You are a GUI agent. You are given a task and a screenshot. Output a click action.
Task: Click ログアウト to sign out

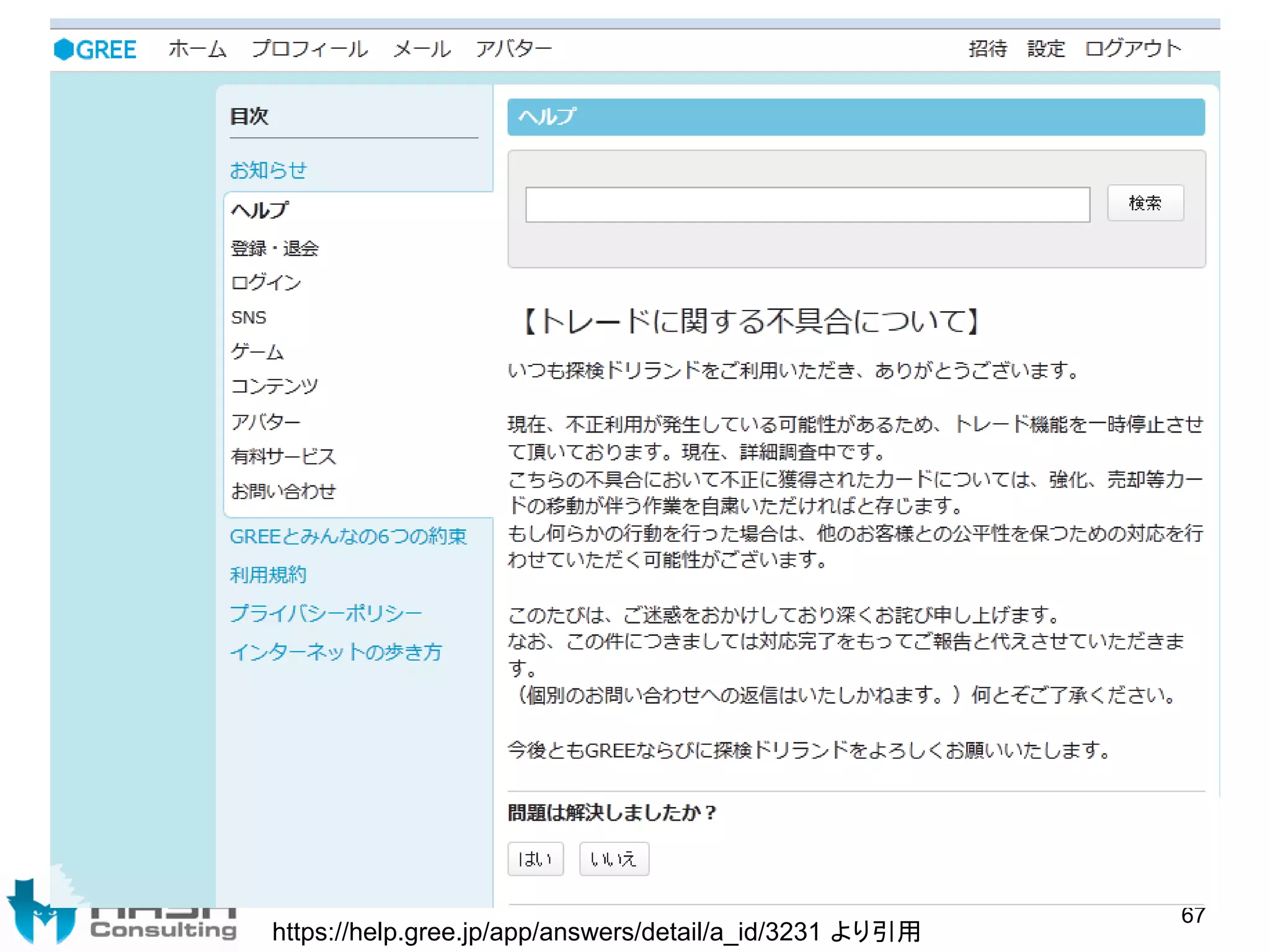[x=1133, y=49]
